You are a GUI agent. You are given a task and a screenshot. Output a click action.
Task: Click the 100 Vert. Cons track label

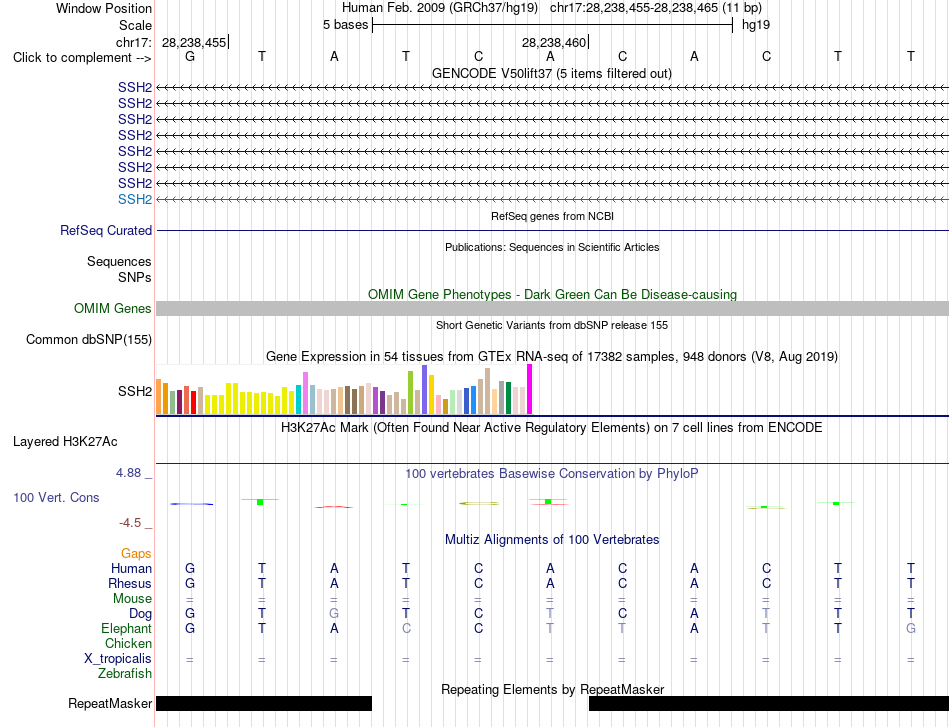[x=56, y=497]
